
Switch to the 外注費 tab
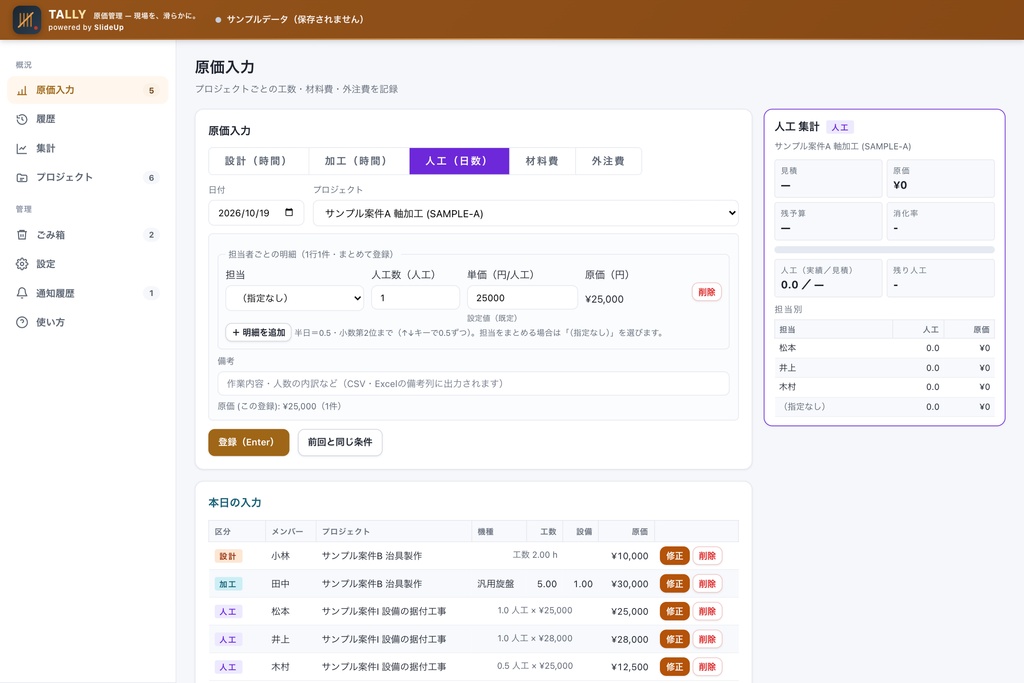point(608,161)
